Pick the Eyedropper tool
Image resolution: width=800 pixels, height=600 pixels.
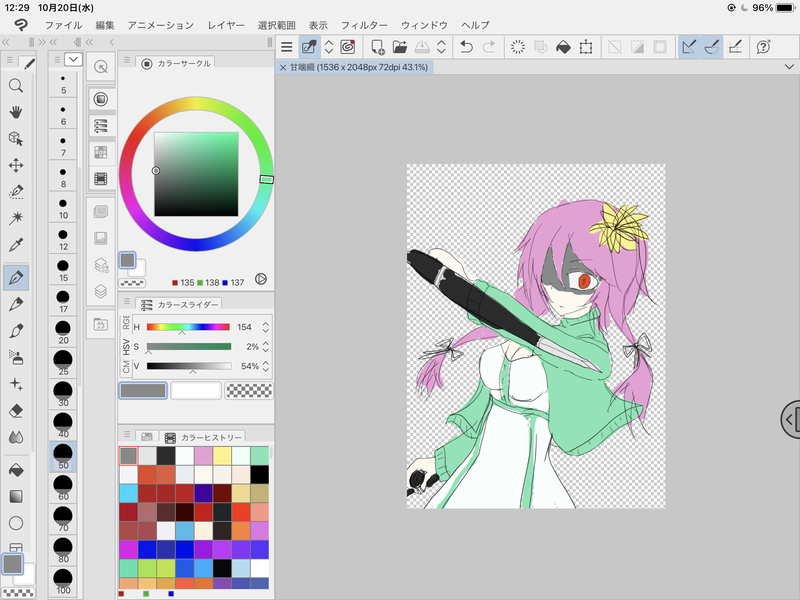click(x=16, y=244)
